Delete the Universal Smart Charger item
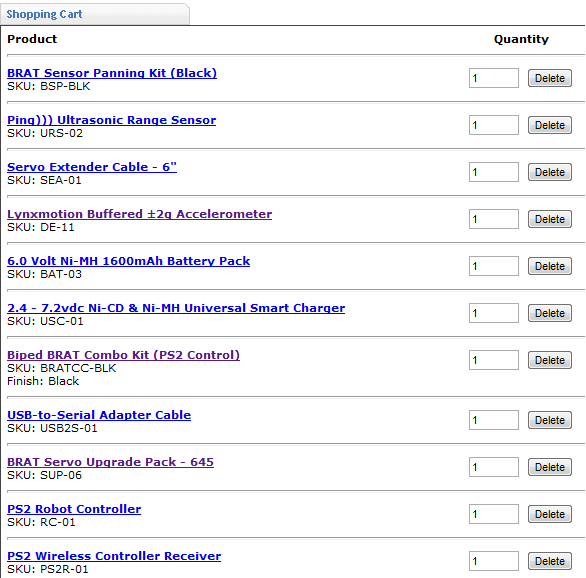The image size is (586, 578). 550,313
